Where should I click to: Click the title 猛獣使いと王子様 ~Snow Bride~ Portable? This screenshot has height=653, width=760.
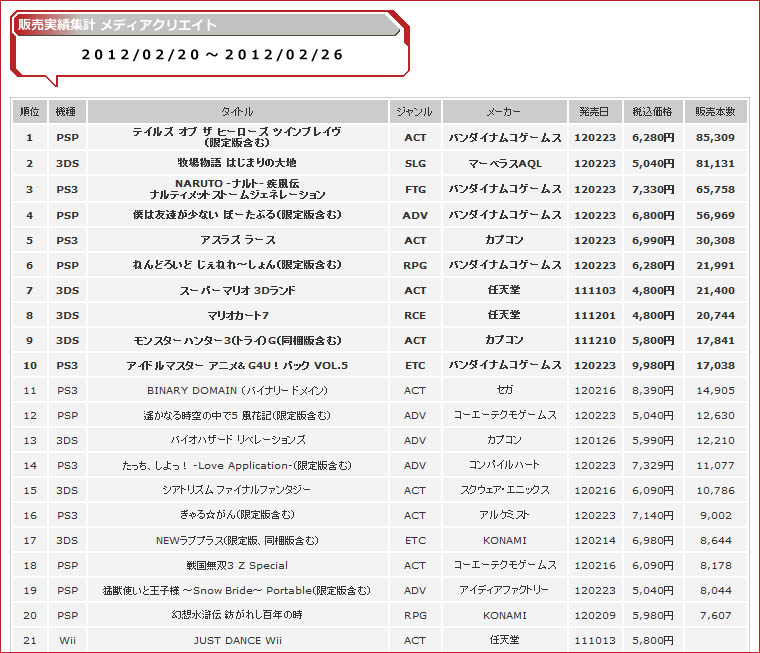(x=237, y=590)
